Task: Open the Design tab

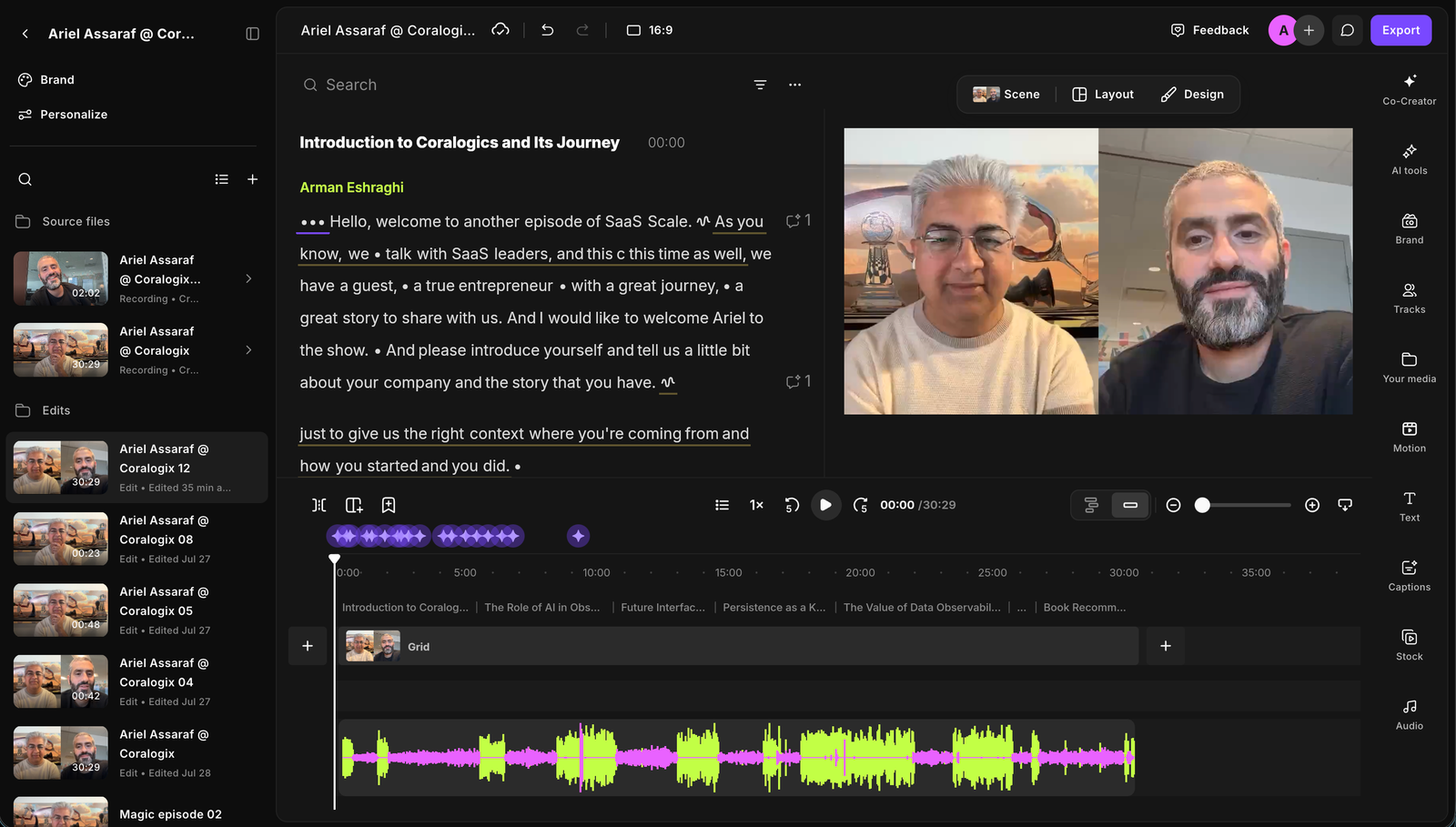Action: point(1192,95)
